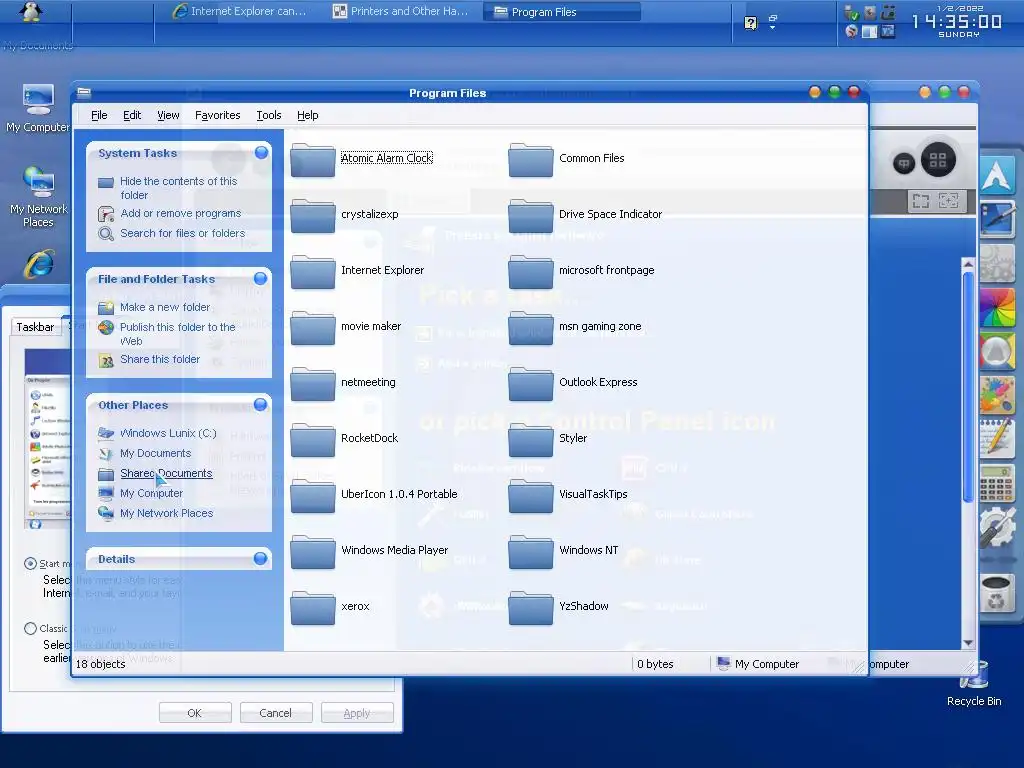Click the Program Files taskbar item
This screenshot has height=768, width=1024.
(x=562, y=12)
